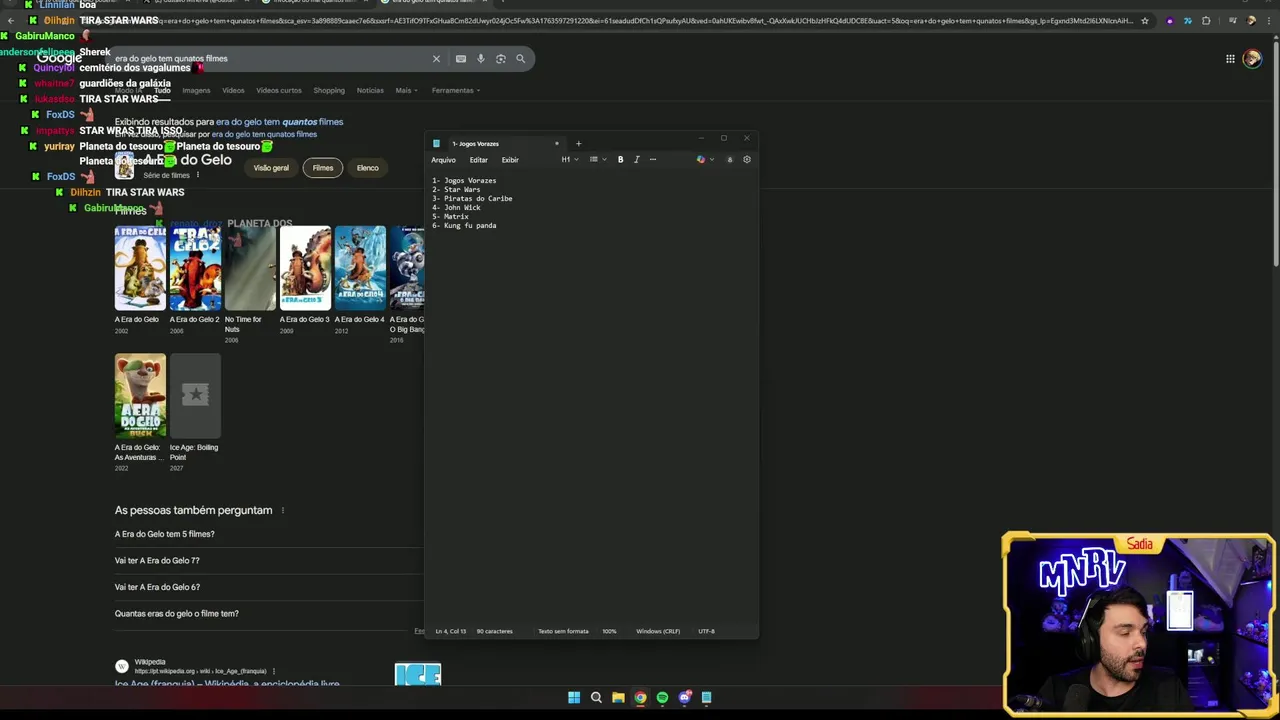This screenshot has height=720, width=1280.
Task: Open Notepad icon on taskbar
Action: [x=706, y=698]
